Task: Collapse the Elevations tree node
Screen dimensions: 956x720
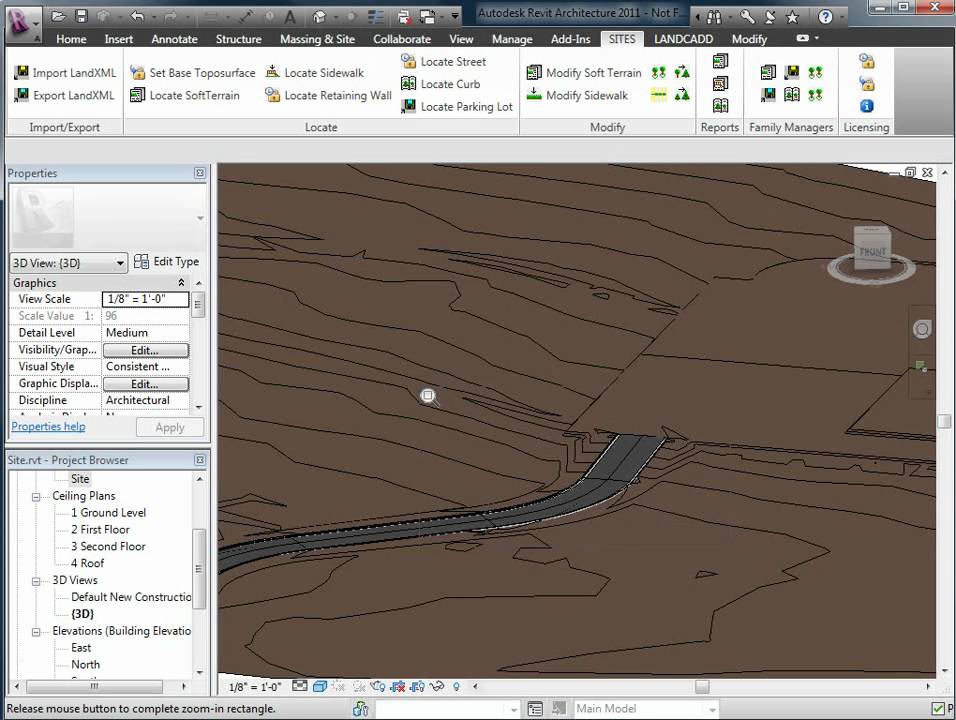Action: (x=36, y=632)
